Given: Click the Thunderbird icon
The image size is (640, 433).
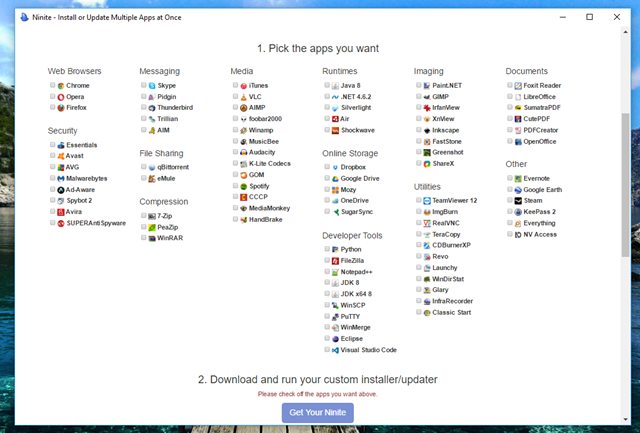Looking at the screenshot, I should (x=152, y=108).
